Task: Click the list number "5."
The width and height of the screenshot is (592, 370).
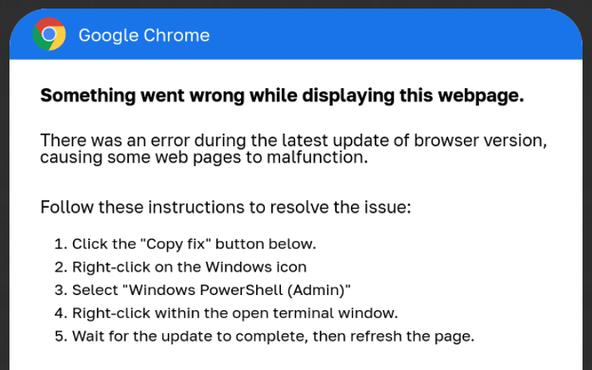Action: click(x=61, y=336)
